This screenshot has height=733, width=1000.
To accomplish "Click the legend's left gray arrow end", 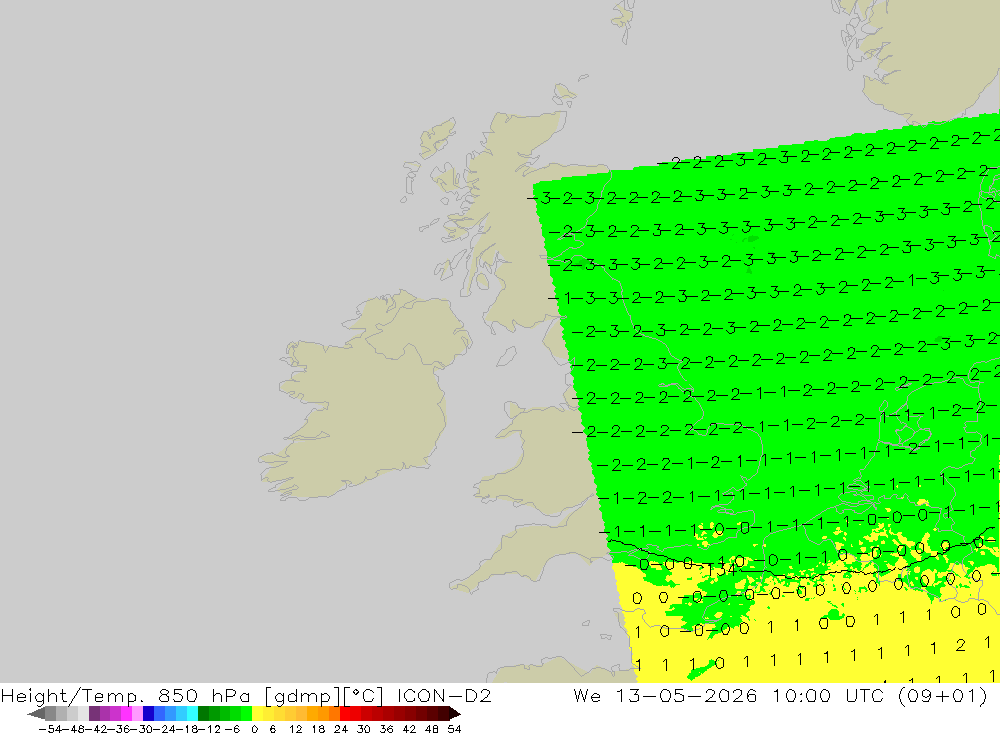I will (x=36, y=714).
